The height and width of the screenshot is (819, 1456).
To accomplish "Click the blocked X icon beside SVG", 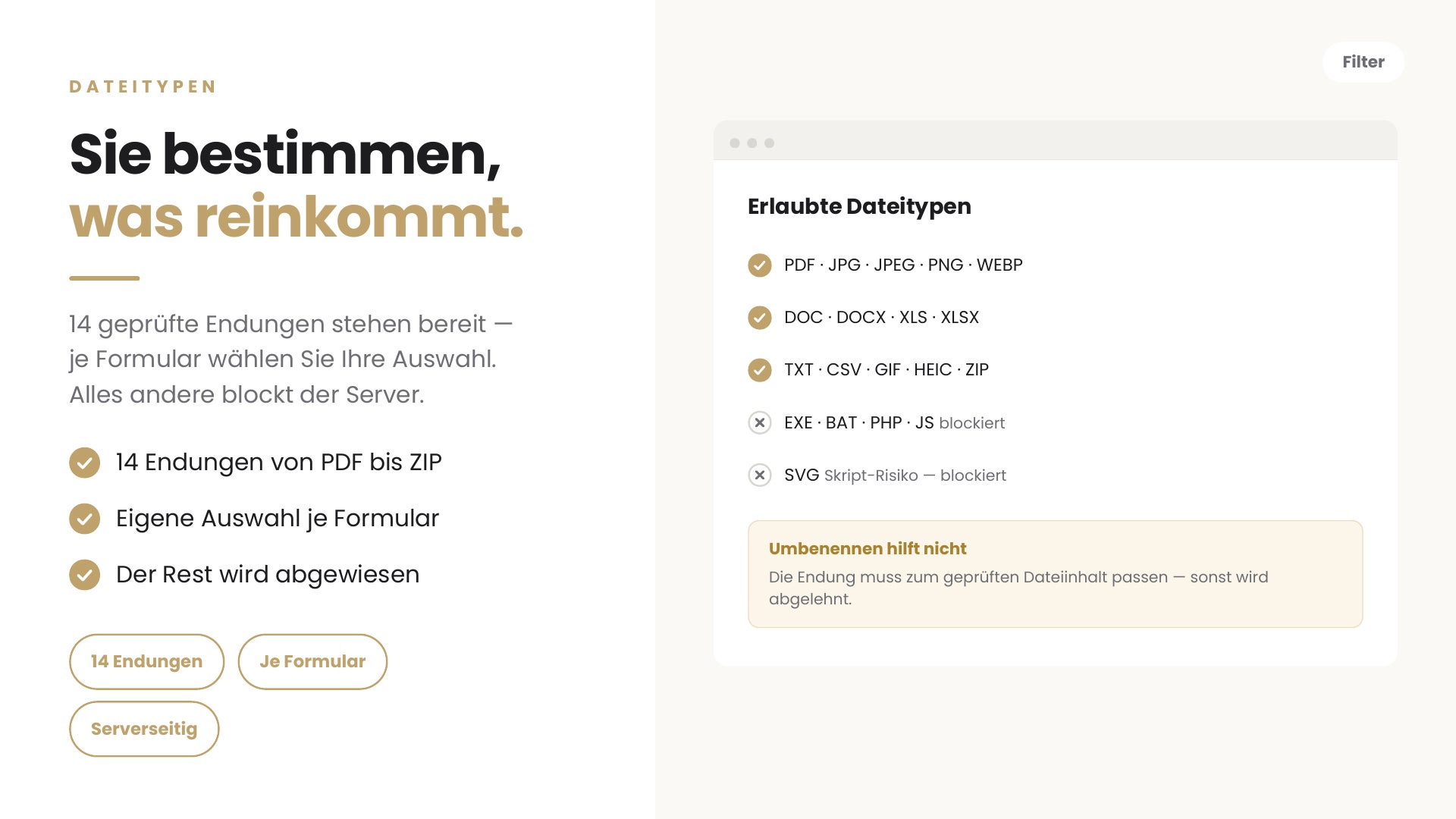I will point(759,475).
